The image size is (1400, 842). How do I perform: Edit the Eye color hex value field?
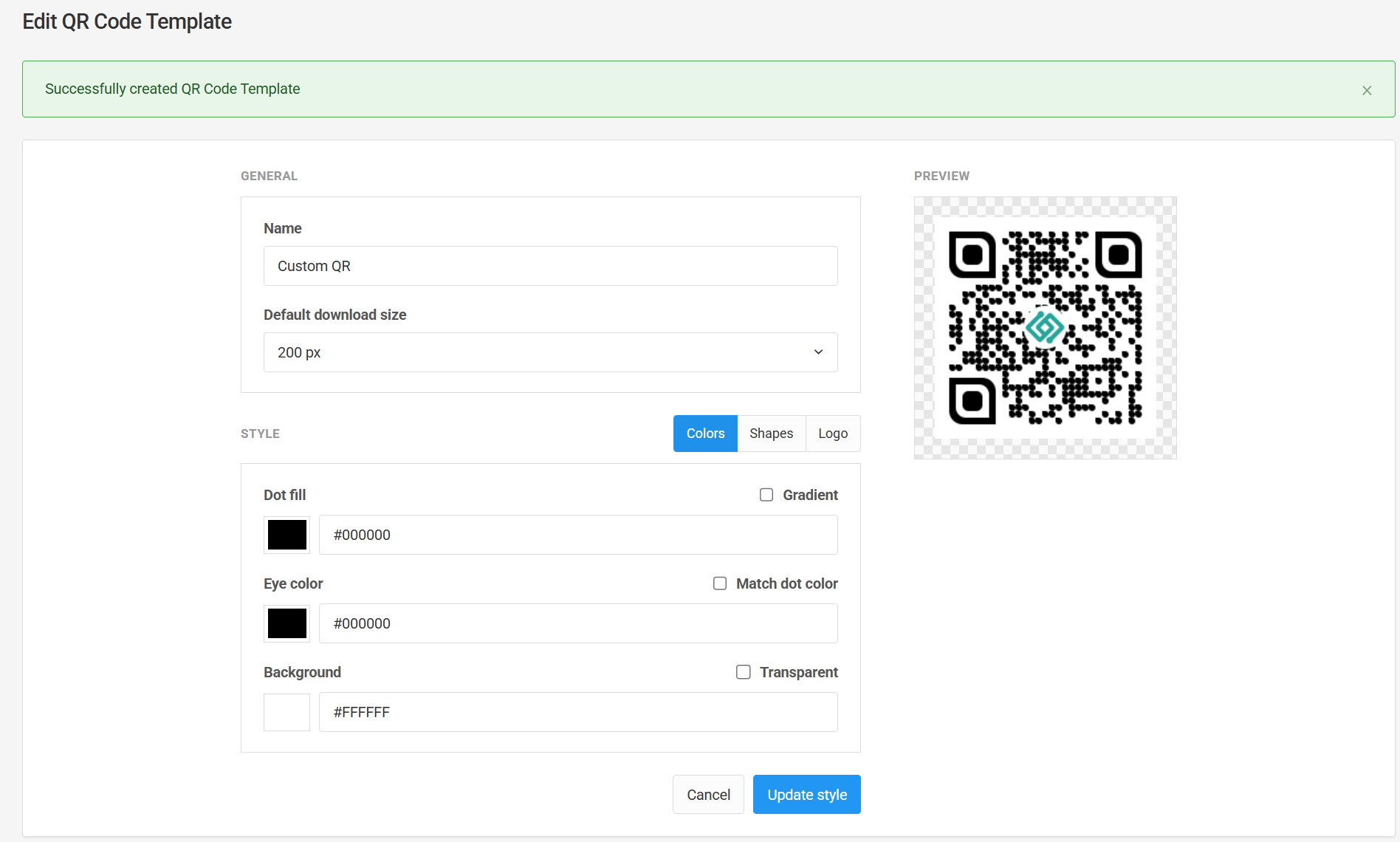[x=578, y=623]
